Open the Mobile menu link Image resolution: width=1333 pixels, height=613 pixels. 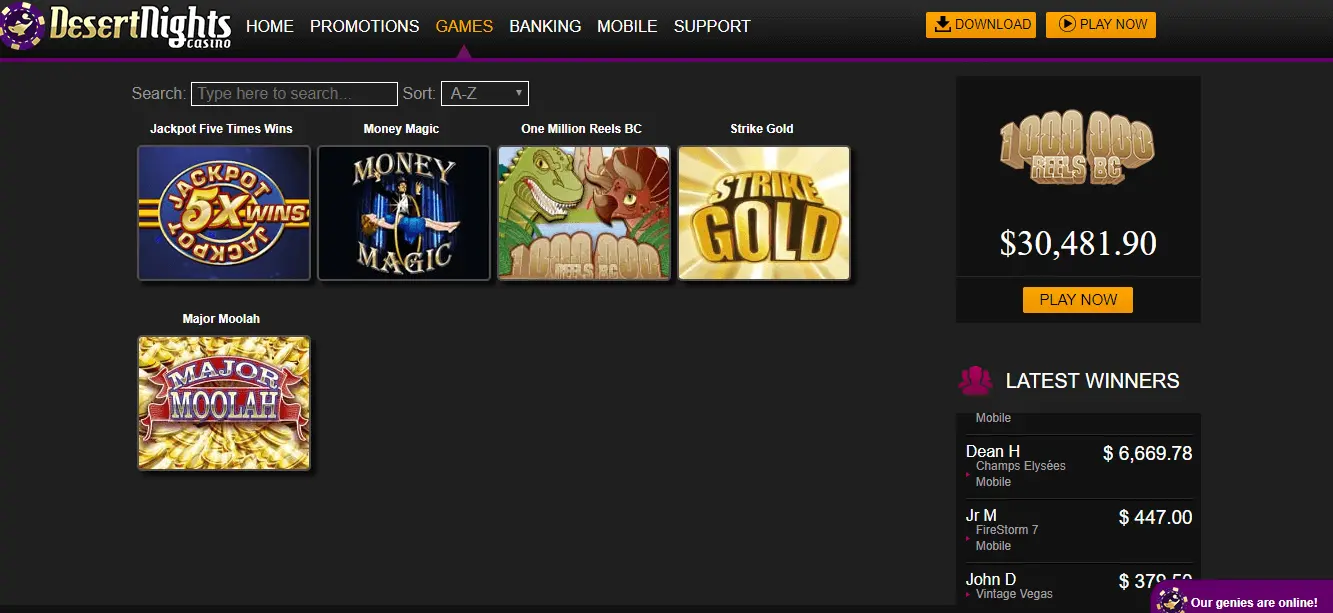coord(627,26)
